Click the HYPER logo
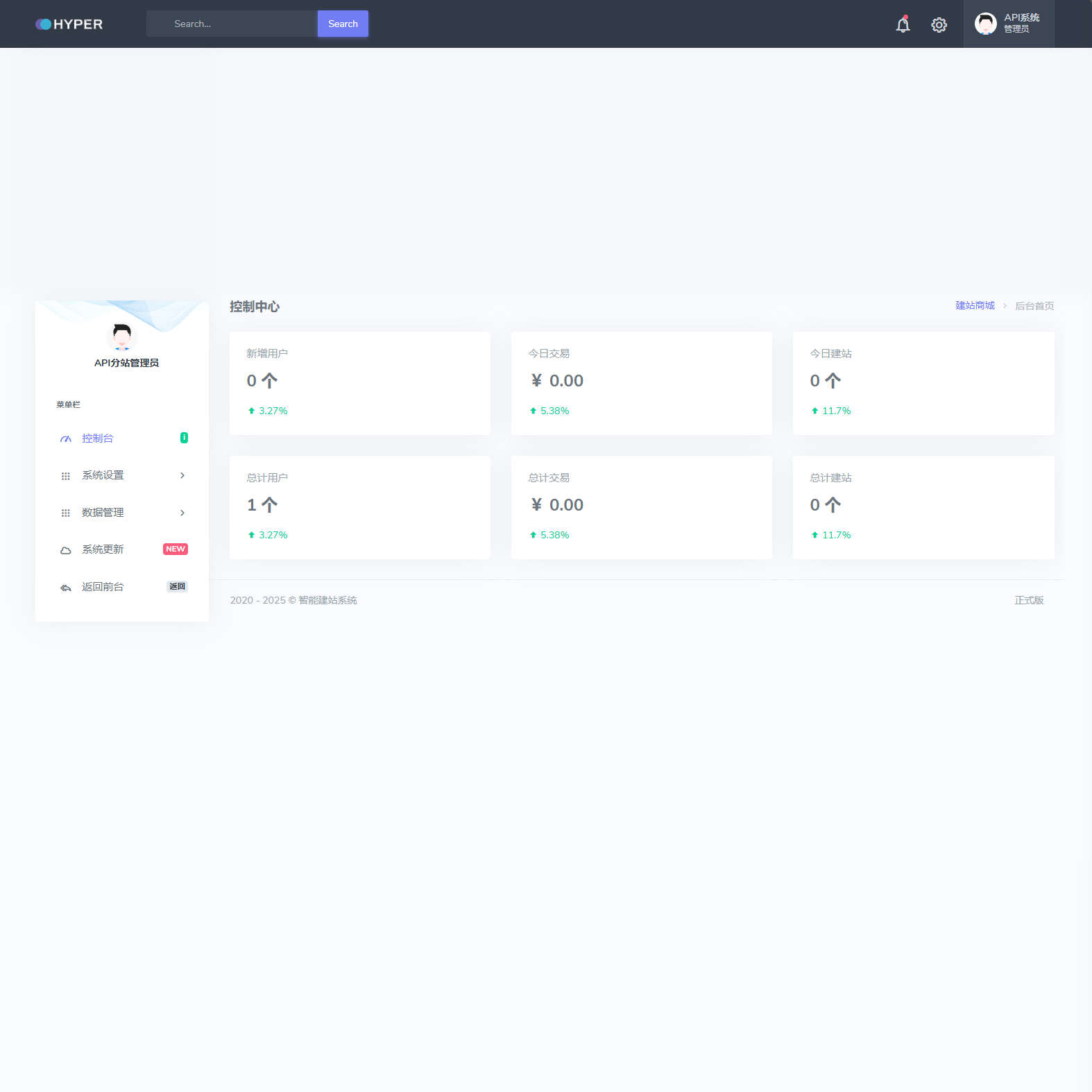The width and height of the screenshot is (1092, 1092). [x=69, y=24]
